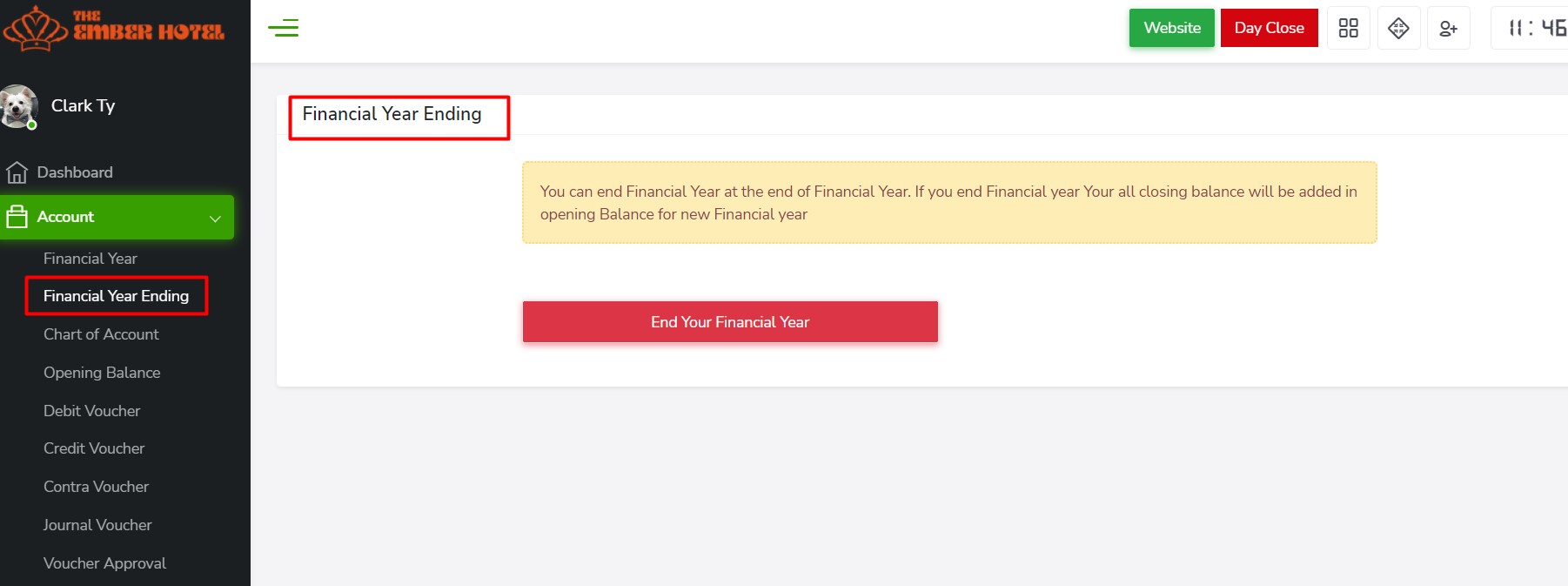Collapse the Account menu chevron
Viewport: 1568px width, 586px height.
click(x=215, y=218)
